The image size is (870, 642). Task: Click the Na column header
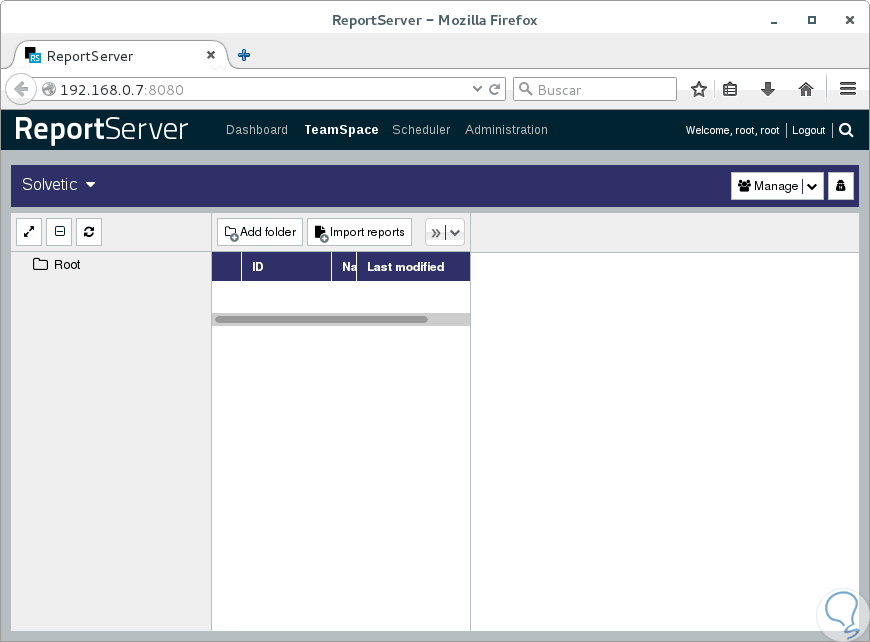[345, 267]
